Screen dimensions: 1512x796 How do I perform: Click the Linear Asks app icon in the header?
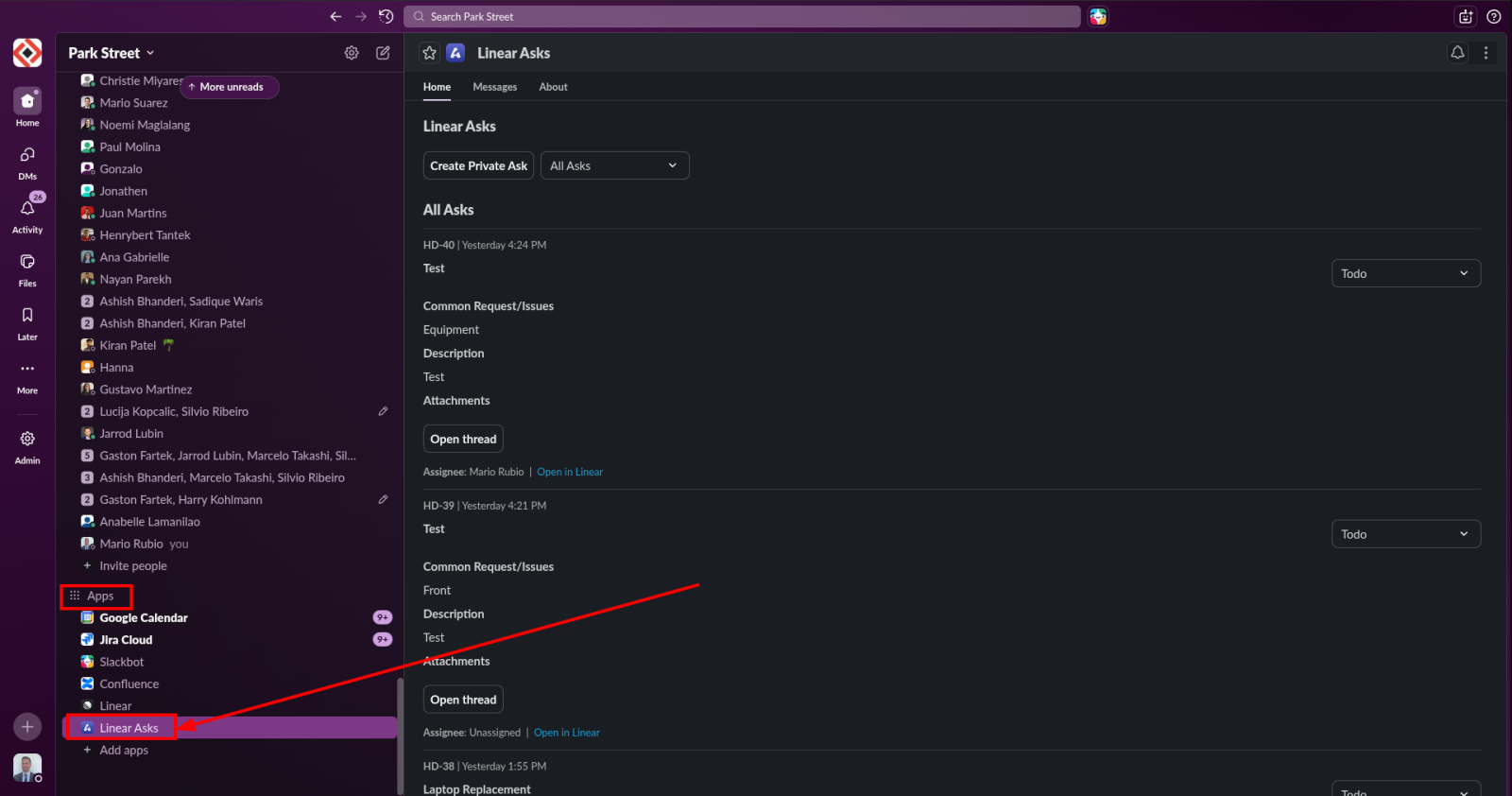tap(455, 53)
